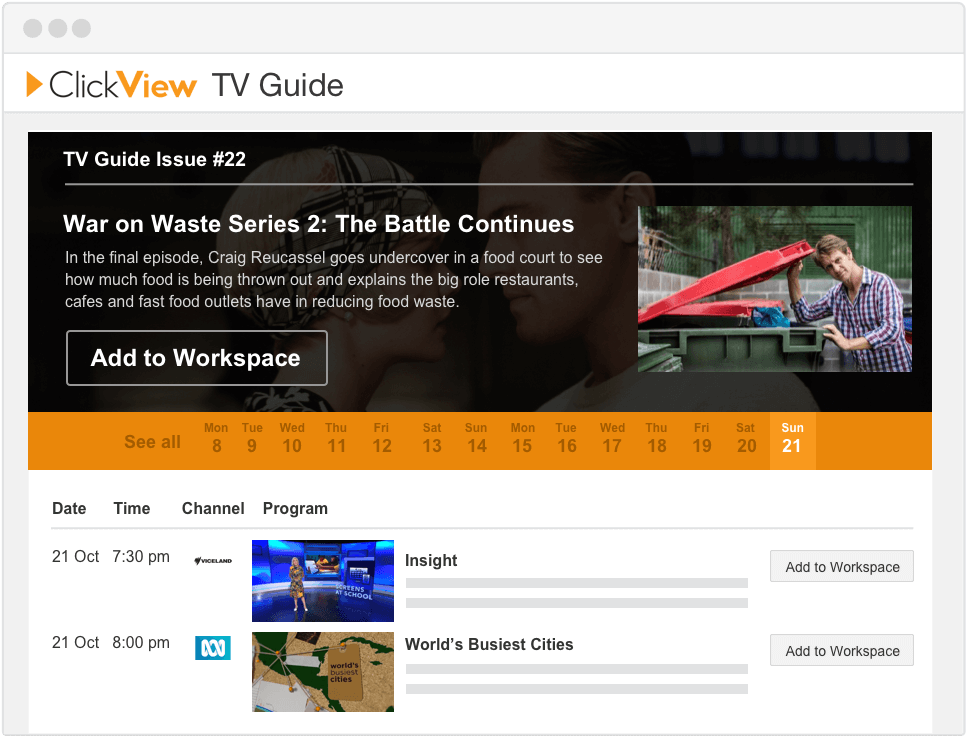The image size is (966, 736).
Task: Click the 8:00 pm time entry
Action: [x=140, y=642]
